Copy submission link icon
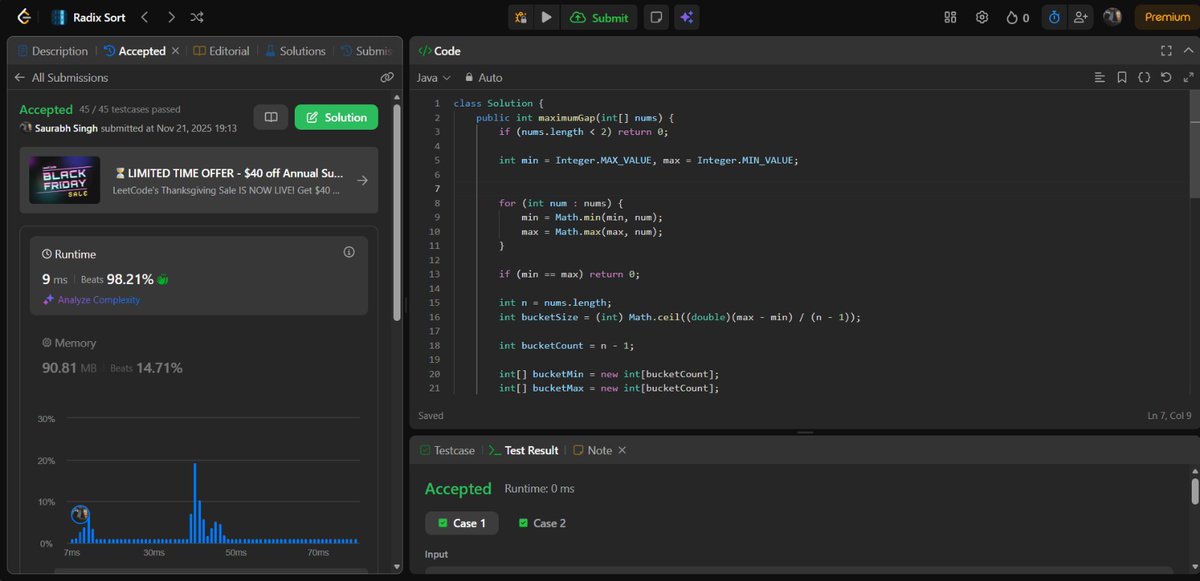This screenshot has height=581, width=1200. click(x=386, y=77)
